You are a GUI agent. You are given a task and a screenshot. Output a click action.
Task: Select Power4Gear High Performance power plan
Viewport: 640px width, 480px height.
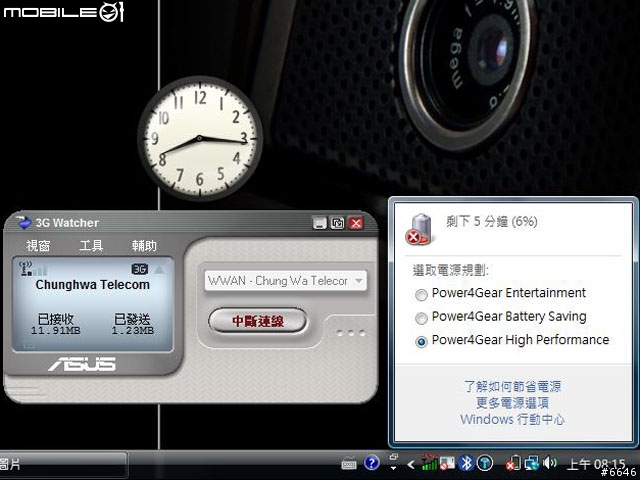512,340
